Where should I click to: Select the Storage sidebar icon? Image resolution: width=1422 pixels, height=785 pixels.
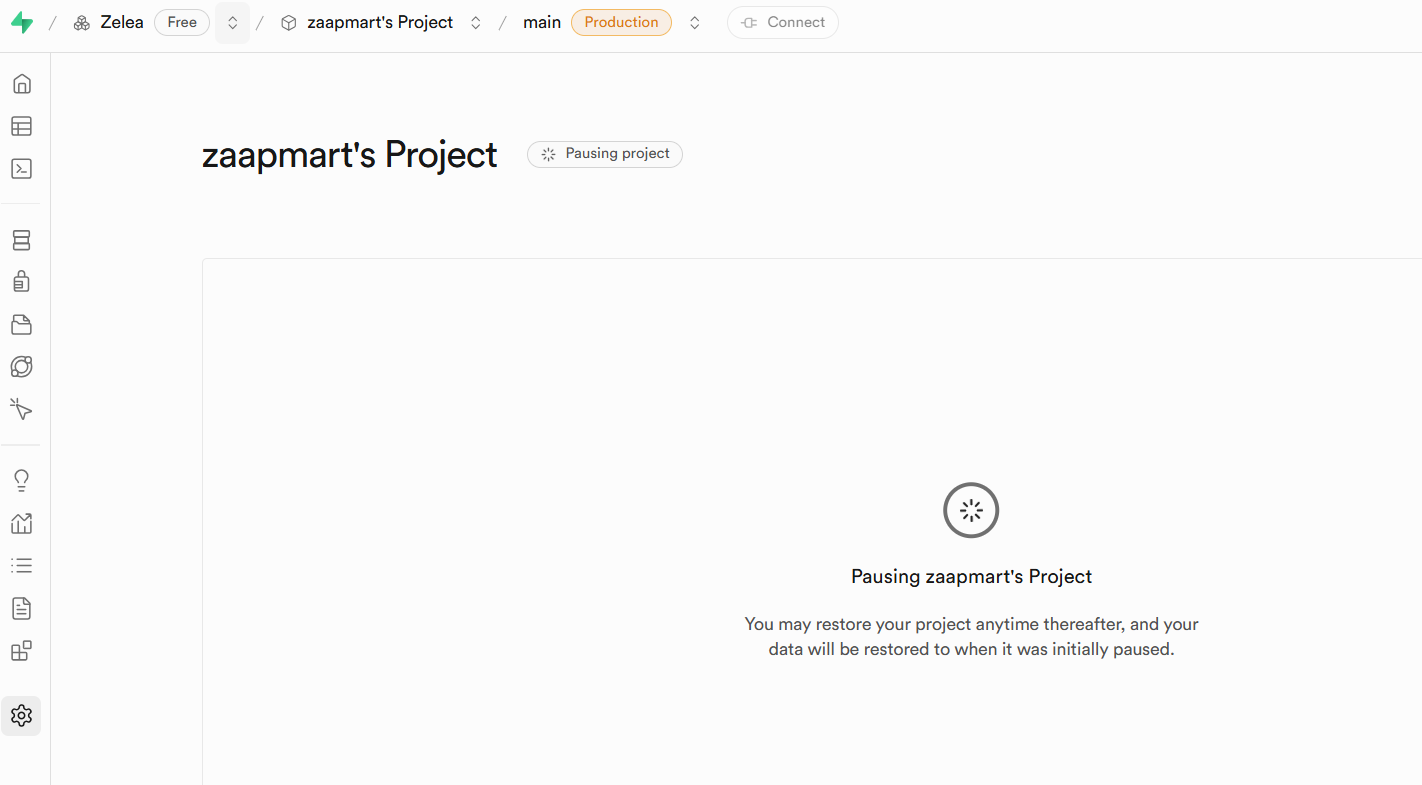21,324
